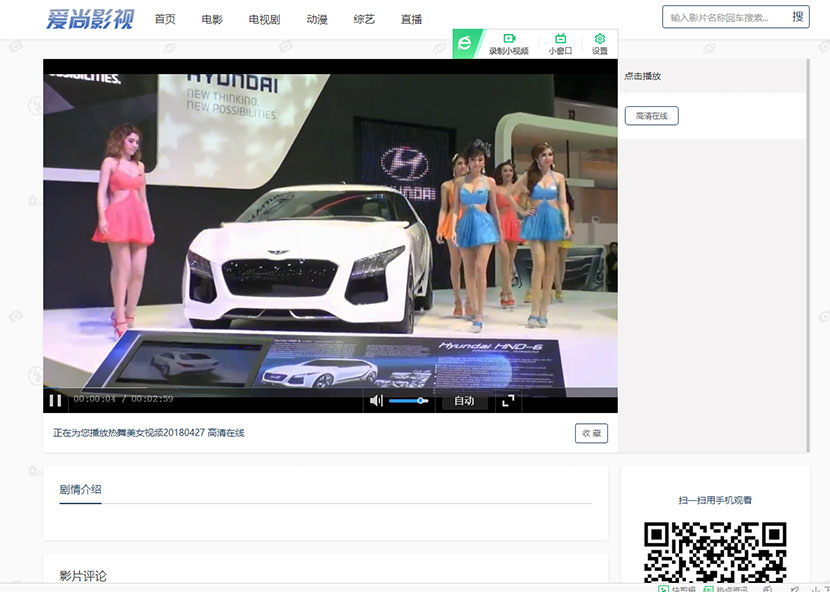Screen dimensions: 830x592
Task: Click the 高清在线 source button
Action: tap(652, 116)
